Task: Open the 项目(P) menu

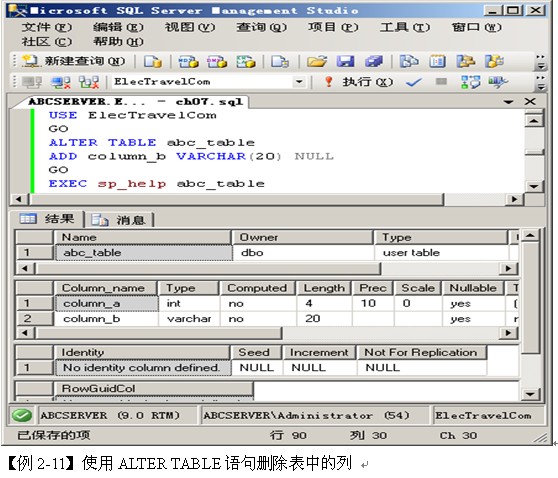Action: 333,27
